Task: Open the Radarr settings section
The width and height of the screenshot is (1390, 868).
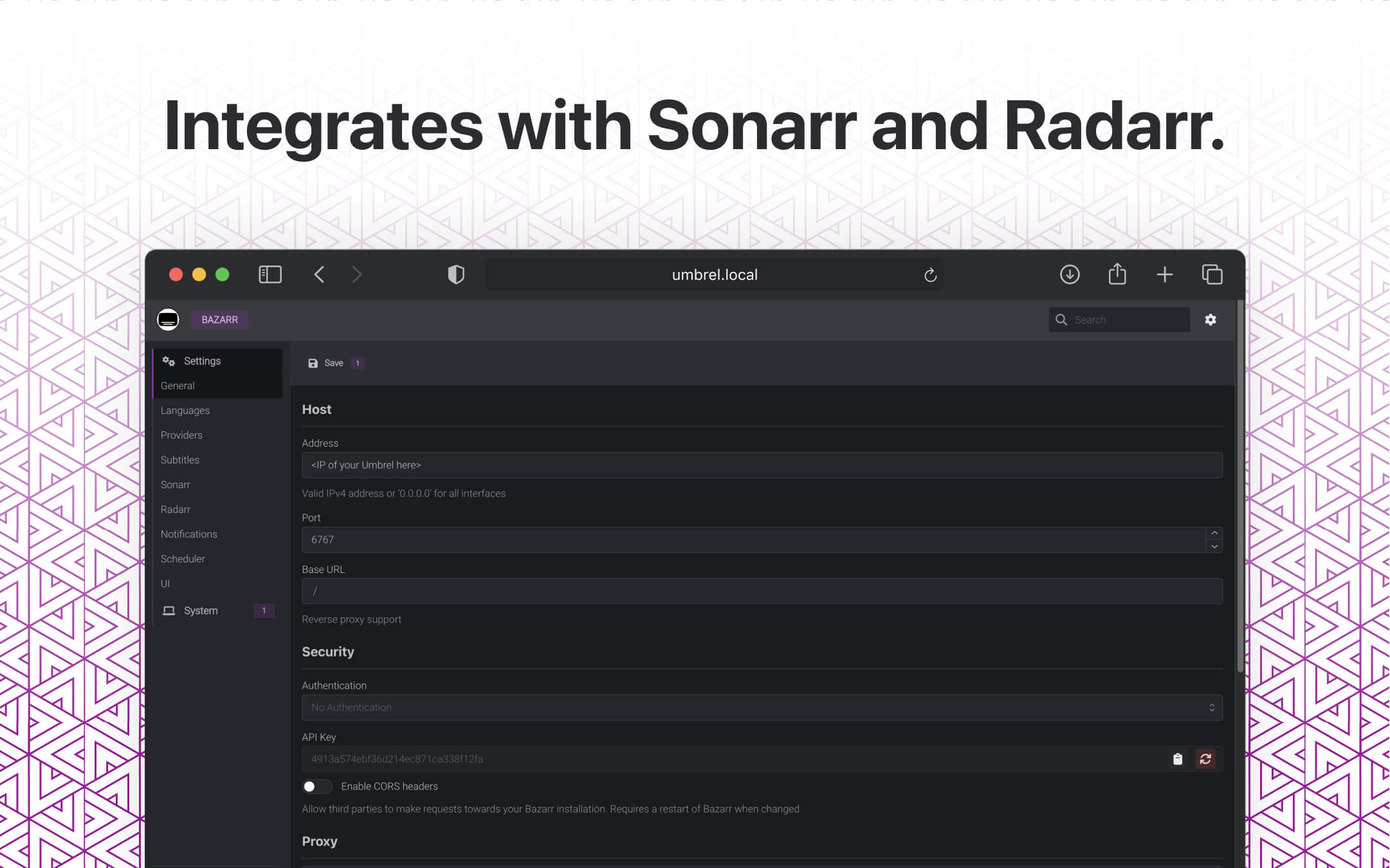Action: [175, 509]
